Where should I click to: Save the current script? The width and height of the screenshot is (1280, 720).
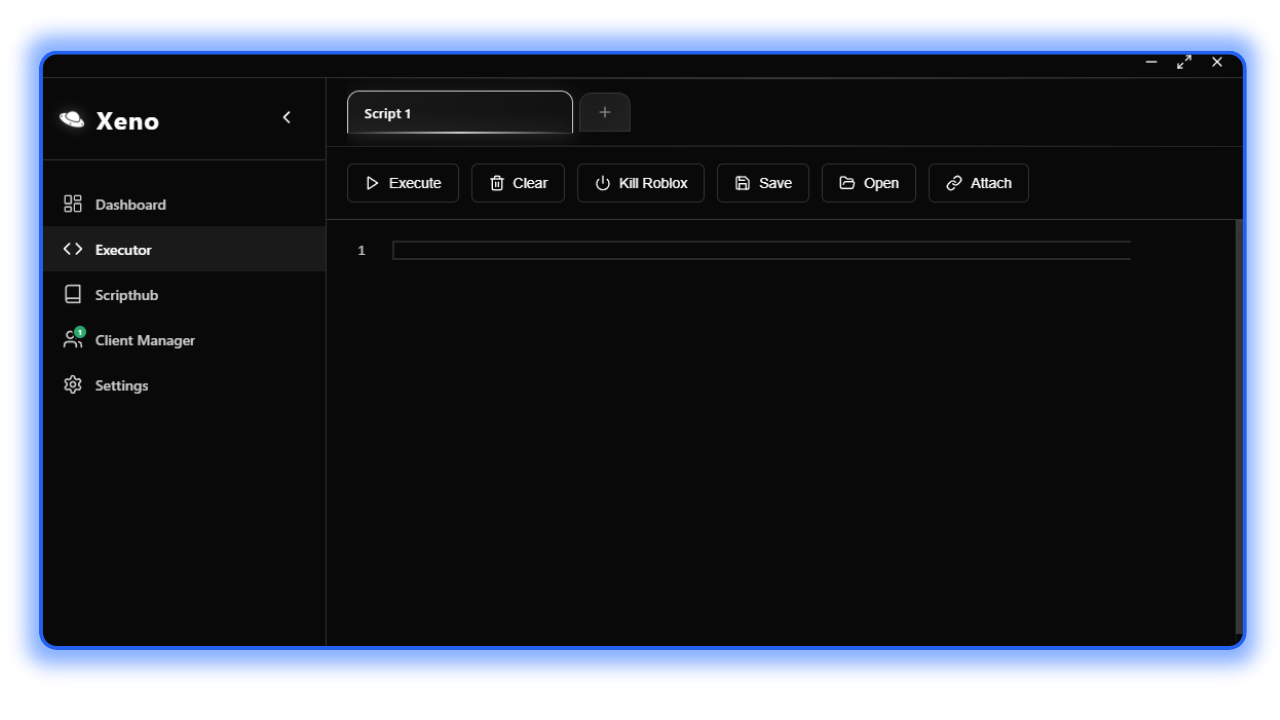click(x=763, y=183)
